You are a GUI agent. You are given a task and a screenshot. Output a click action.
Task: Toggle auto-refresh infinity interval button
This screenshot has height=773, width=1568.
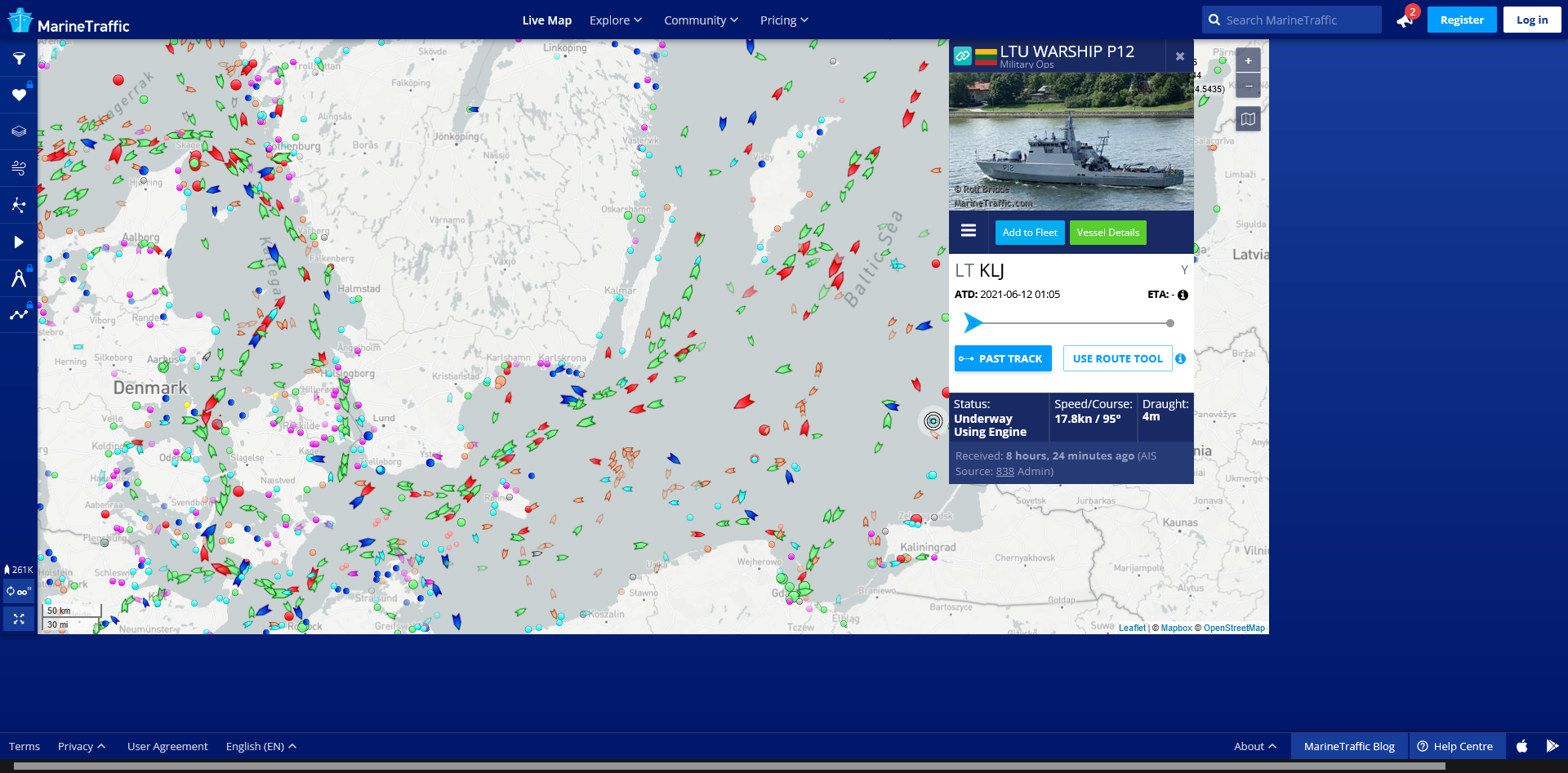(x=19, y=591)
